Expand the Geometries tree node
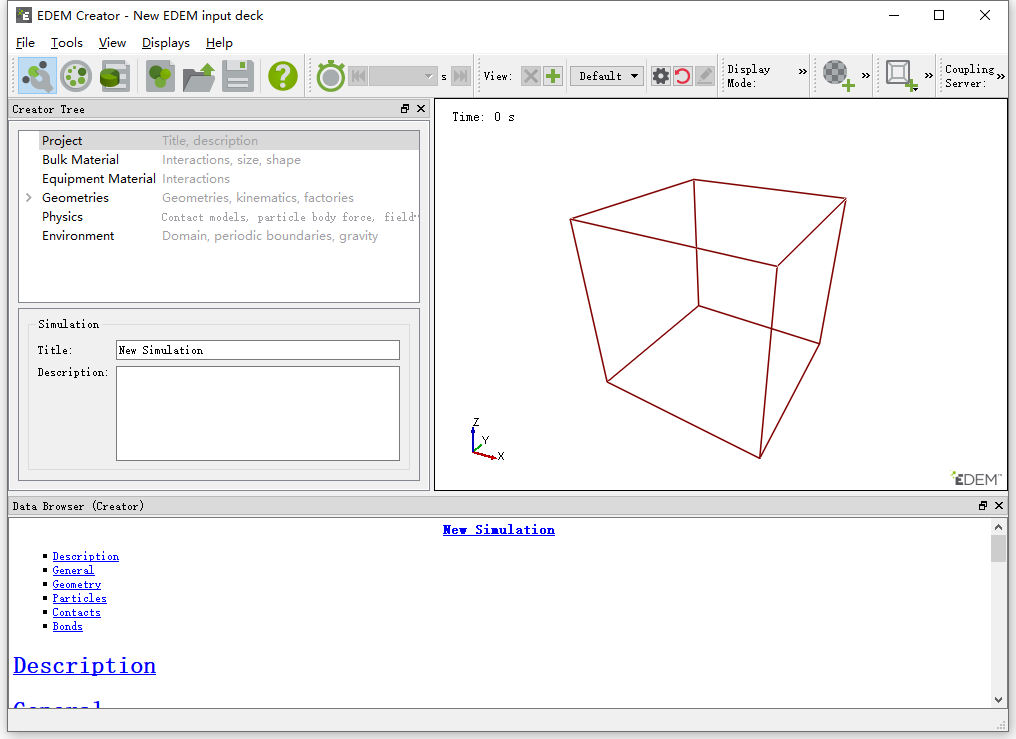1016x739 pixels. pyautogui.click(x=29, y=198)
